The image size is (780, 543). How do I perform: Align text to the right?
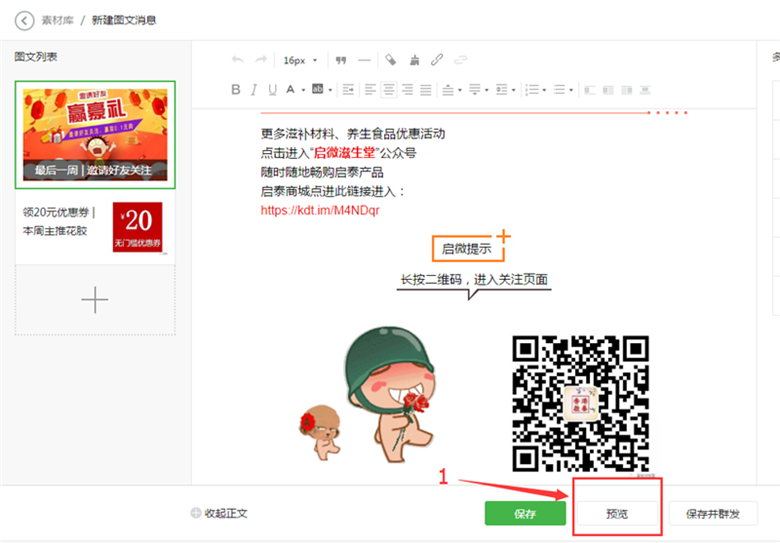[x=407, y=90]
